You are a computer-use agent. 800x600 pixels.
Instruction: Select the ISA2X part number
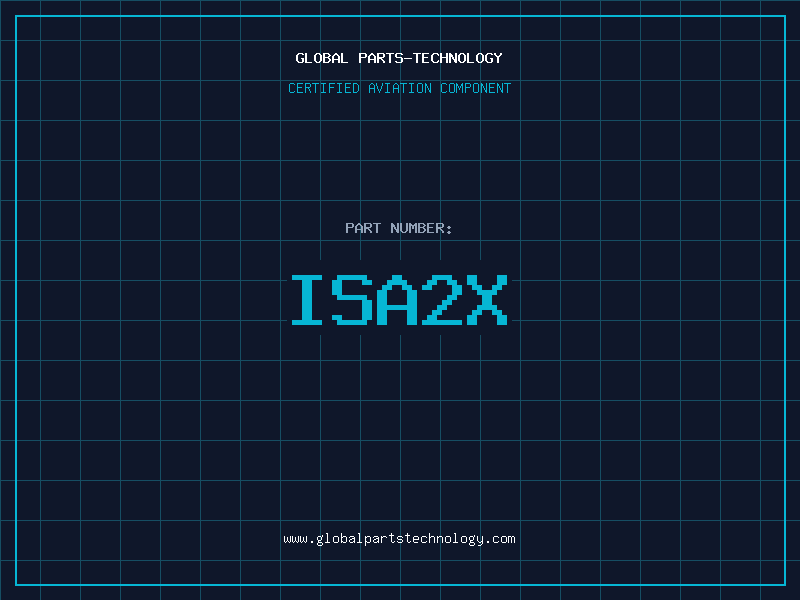(x=399, y=299)
